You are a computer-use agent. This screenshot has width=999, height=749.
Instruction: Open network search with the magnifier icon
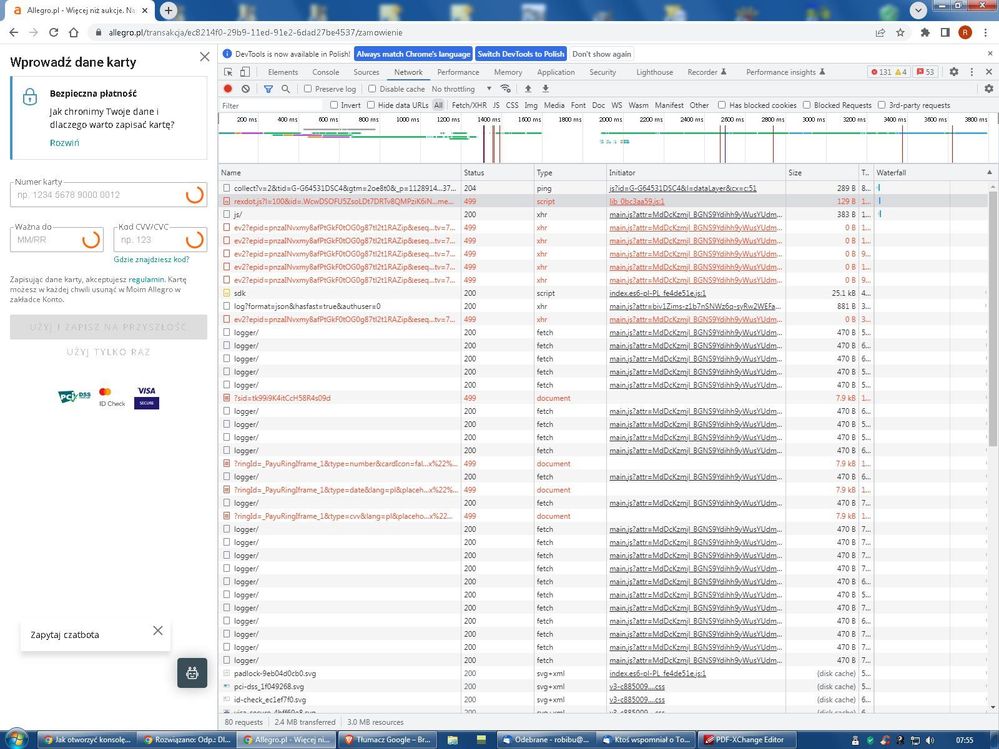pos(285,89)
